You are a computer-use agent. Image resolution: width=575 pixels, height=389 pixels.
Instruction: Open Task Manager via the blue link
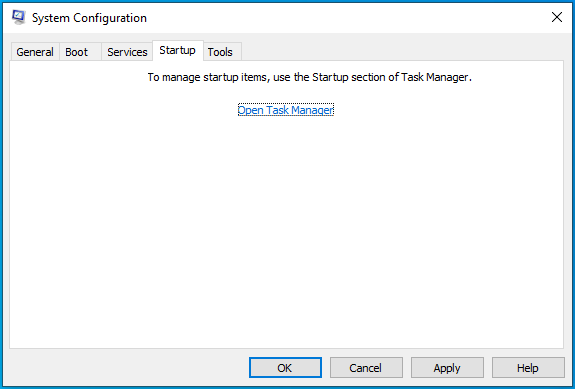pyautogui.click(x=286, y=110)
